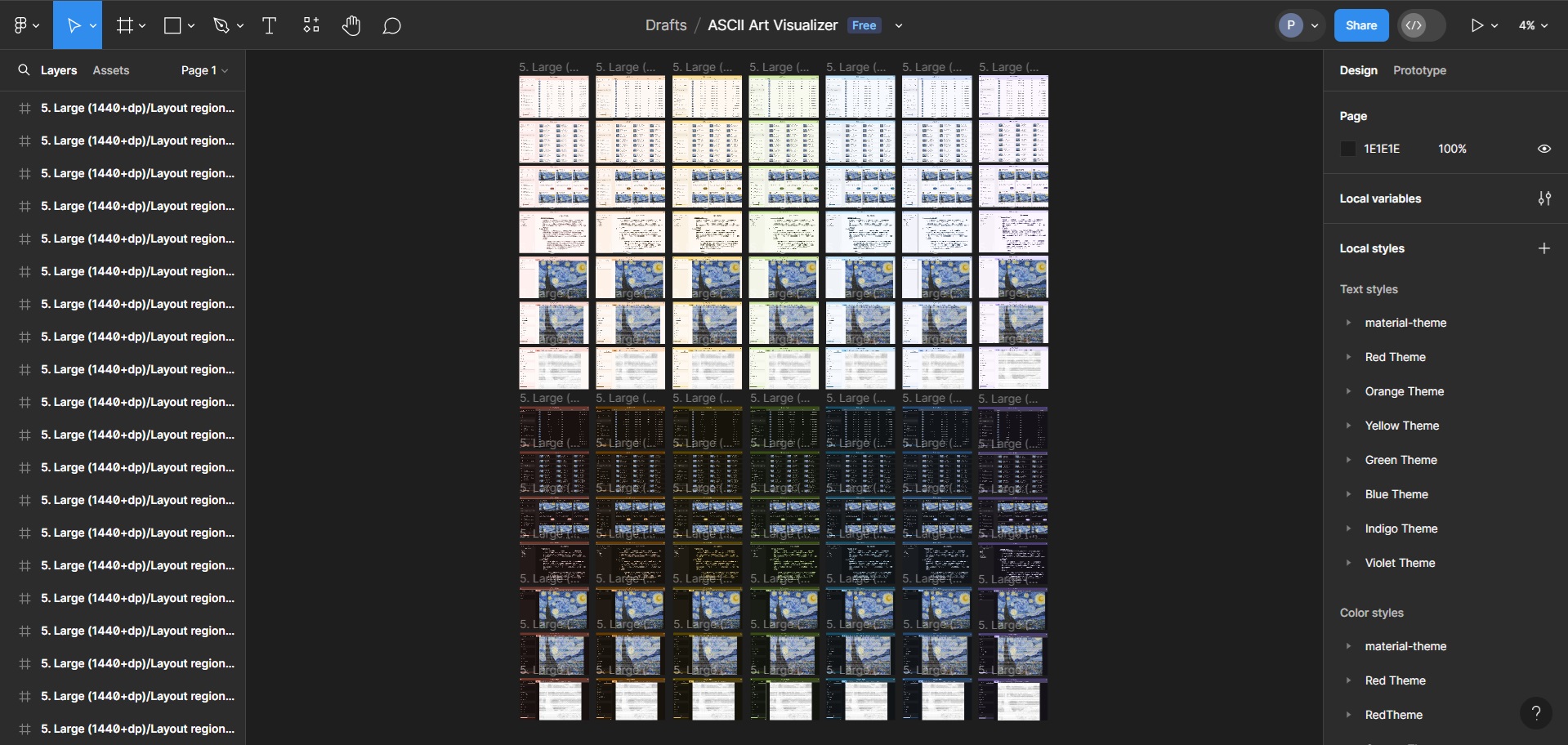The width and height of the screenshot is (1568, 745).
Task: Toggle the search icon in the Layers panel
Action: 23,70
